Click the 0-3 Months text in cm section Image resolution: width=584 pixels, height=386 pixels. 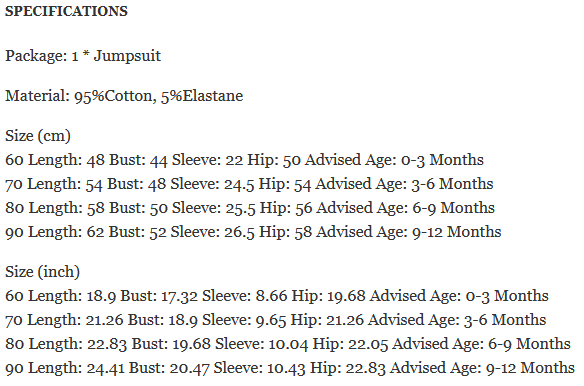pos(442,160)
